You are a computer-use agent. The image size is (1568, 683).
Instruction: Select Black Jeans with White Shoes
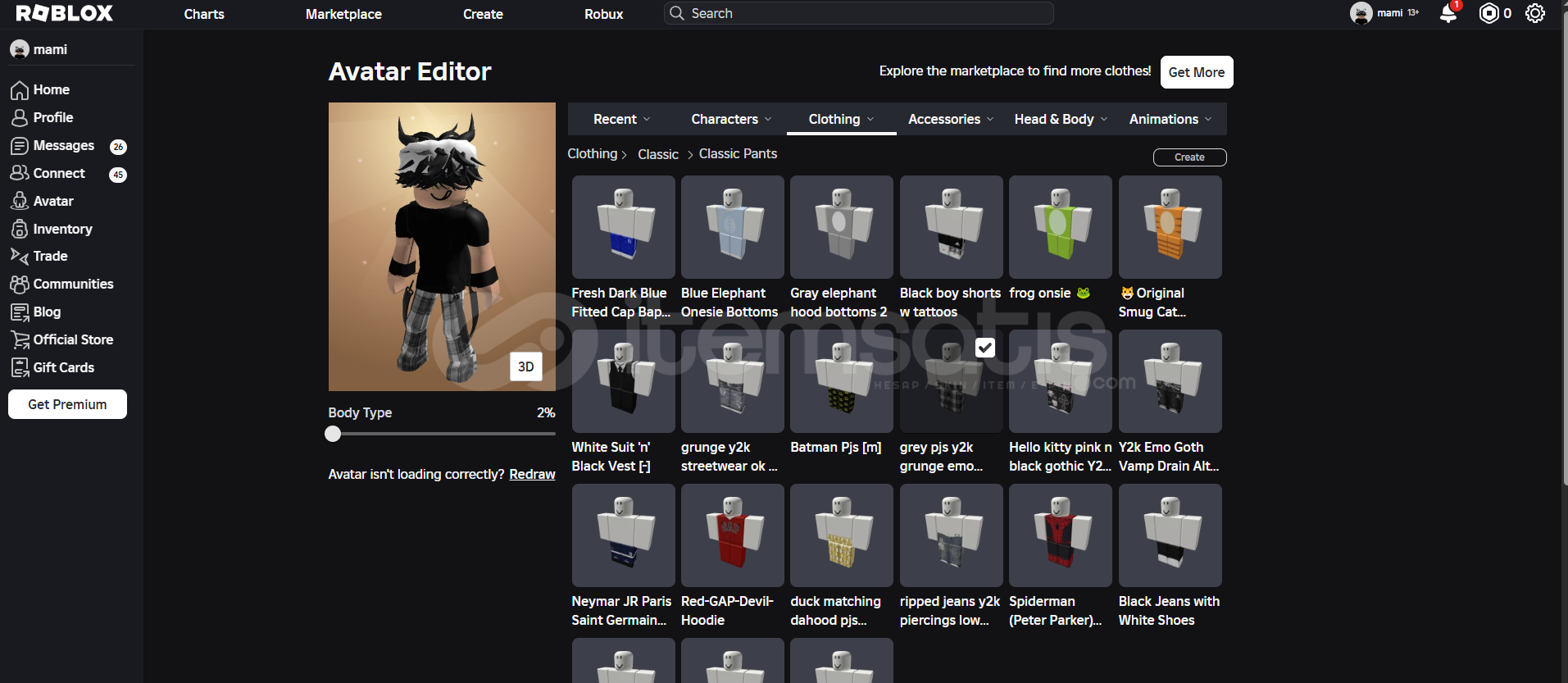click(1170, 535)
